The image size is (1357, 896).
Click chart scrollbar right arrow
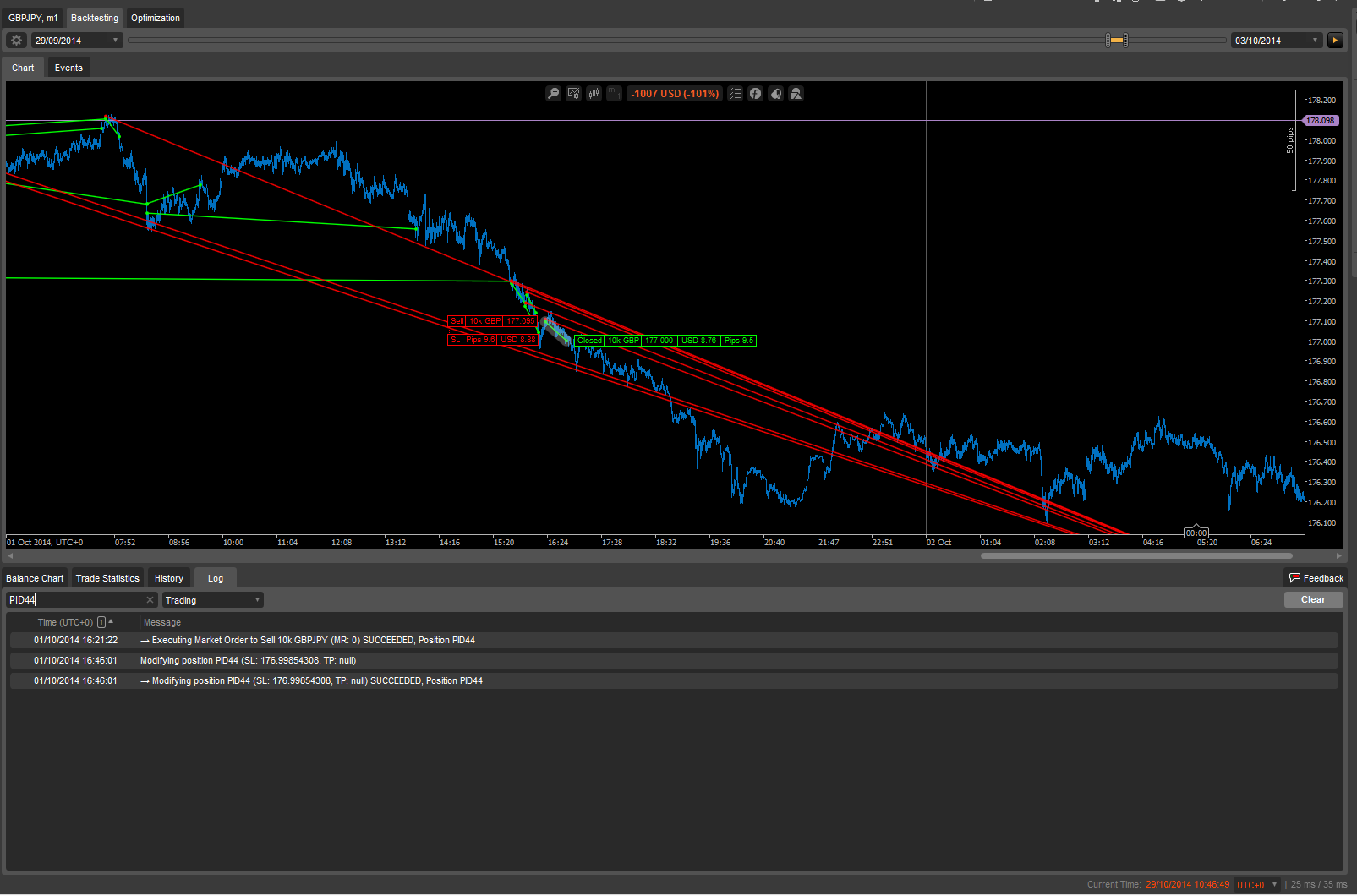(1339, 556)
